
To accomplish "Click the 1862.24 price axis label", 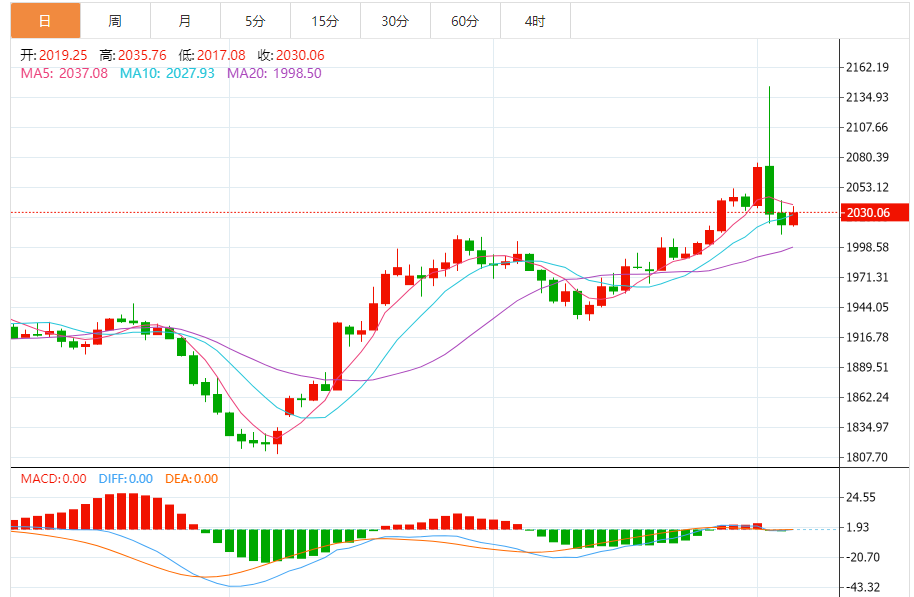I will [x=867, y=397].
